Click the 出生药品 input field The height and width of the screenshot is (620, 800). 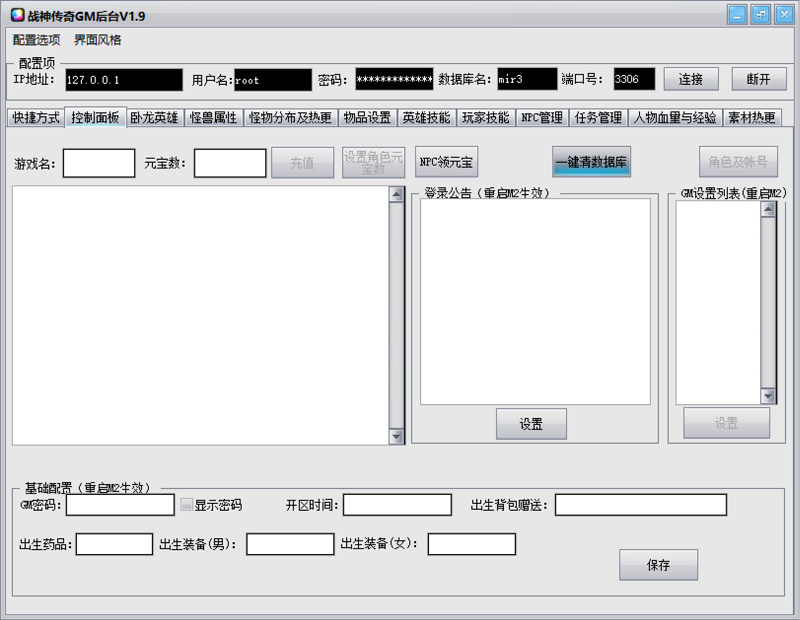tap(114, 544)
